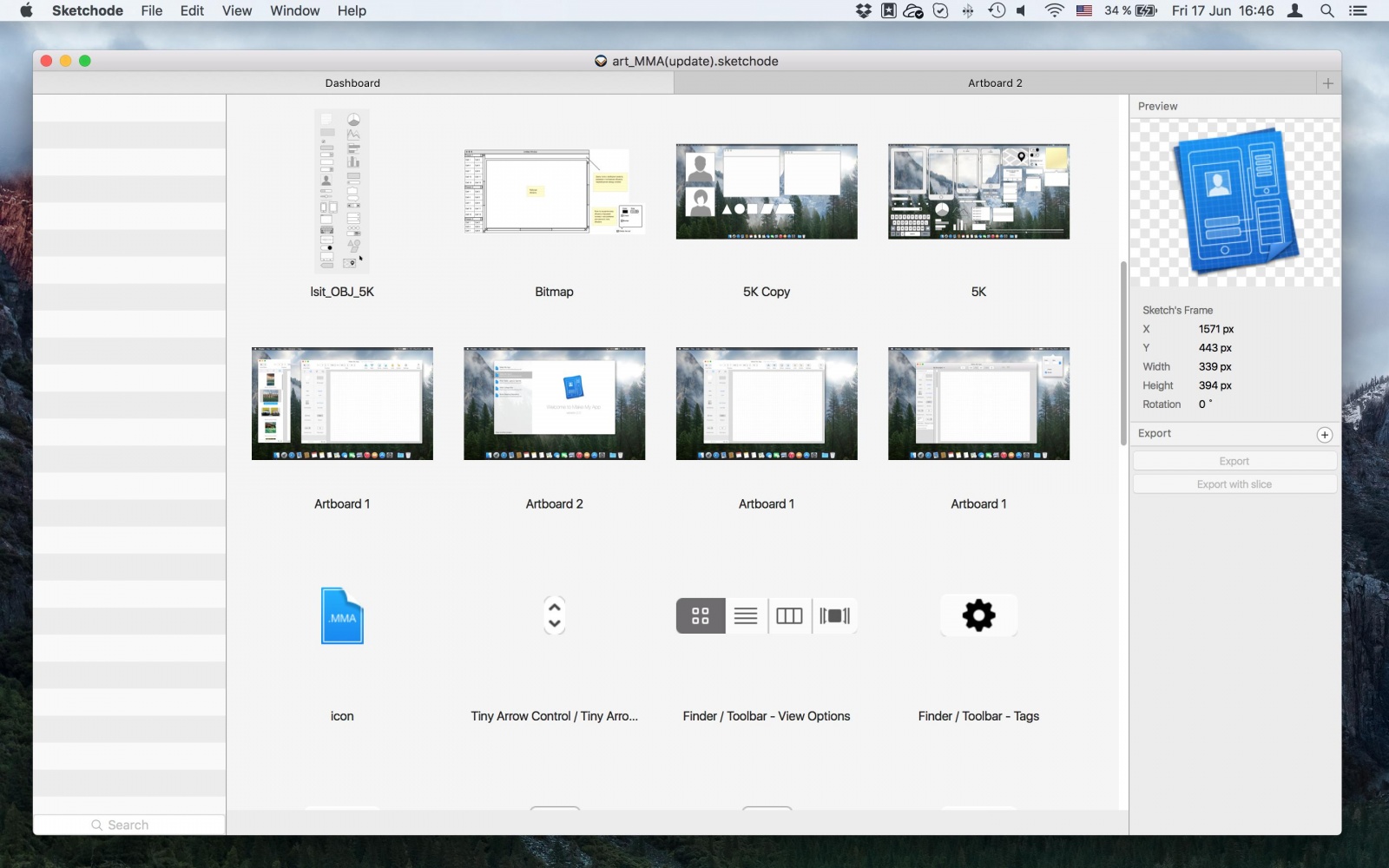Screen dimensions: 1389x868
Task: Open the Apple menu
Action: [x=26, y=10]
